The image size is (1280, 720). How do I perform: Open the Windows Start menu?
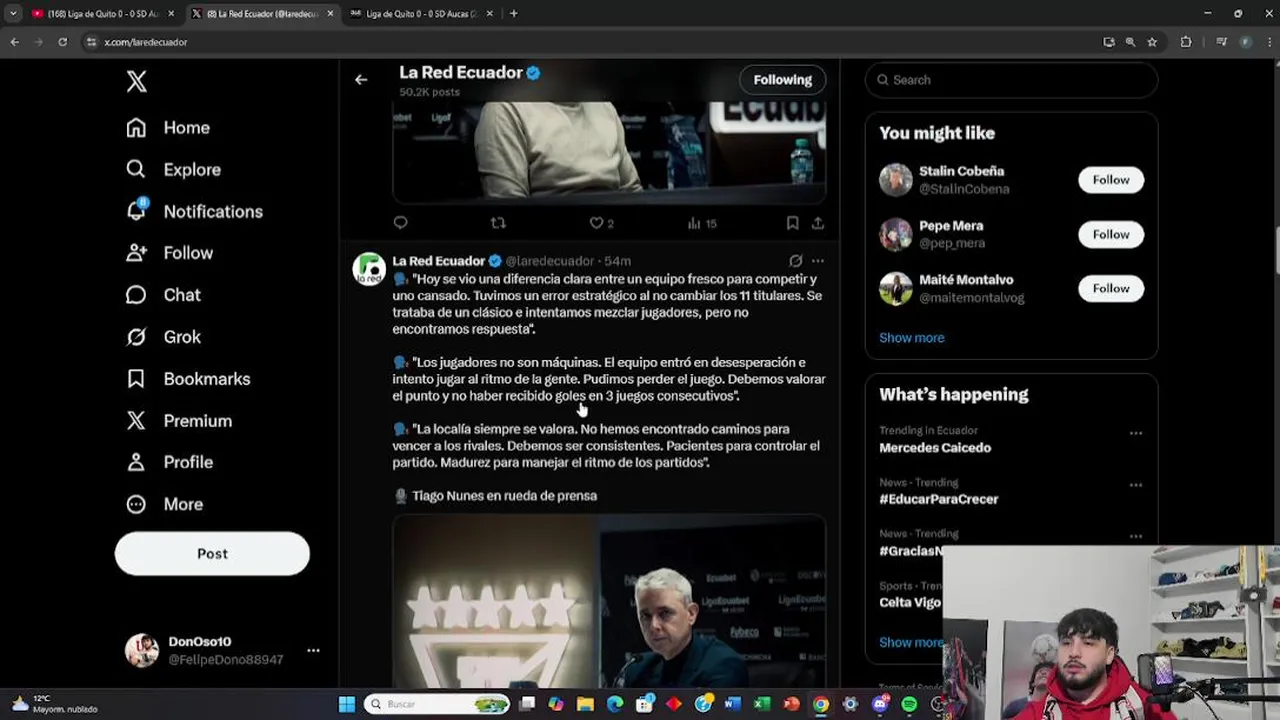pyautogui.click(x=346, y=704)
